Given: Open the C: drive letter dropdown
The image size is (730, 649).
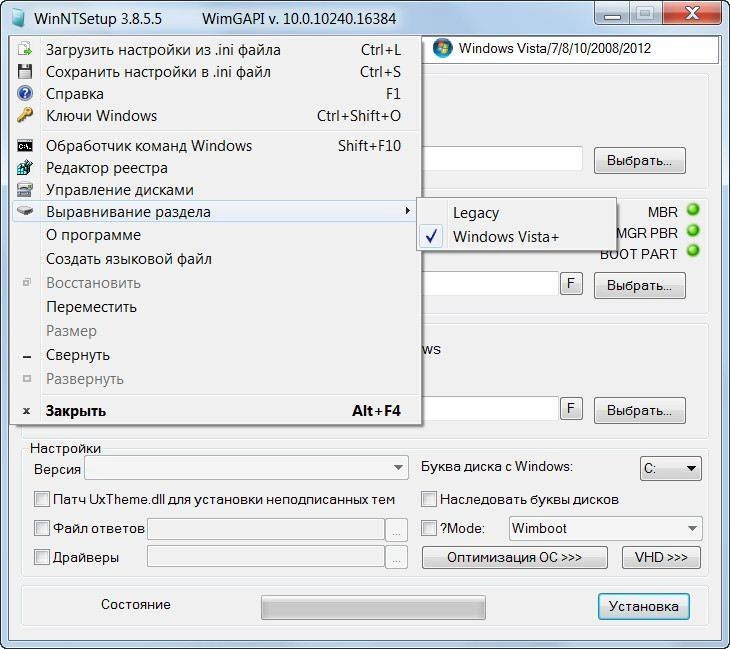Looking at the screenshot, I should coord(671,468).
